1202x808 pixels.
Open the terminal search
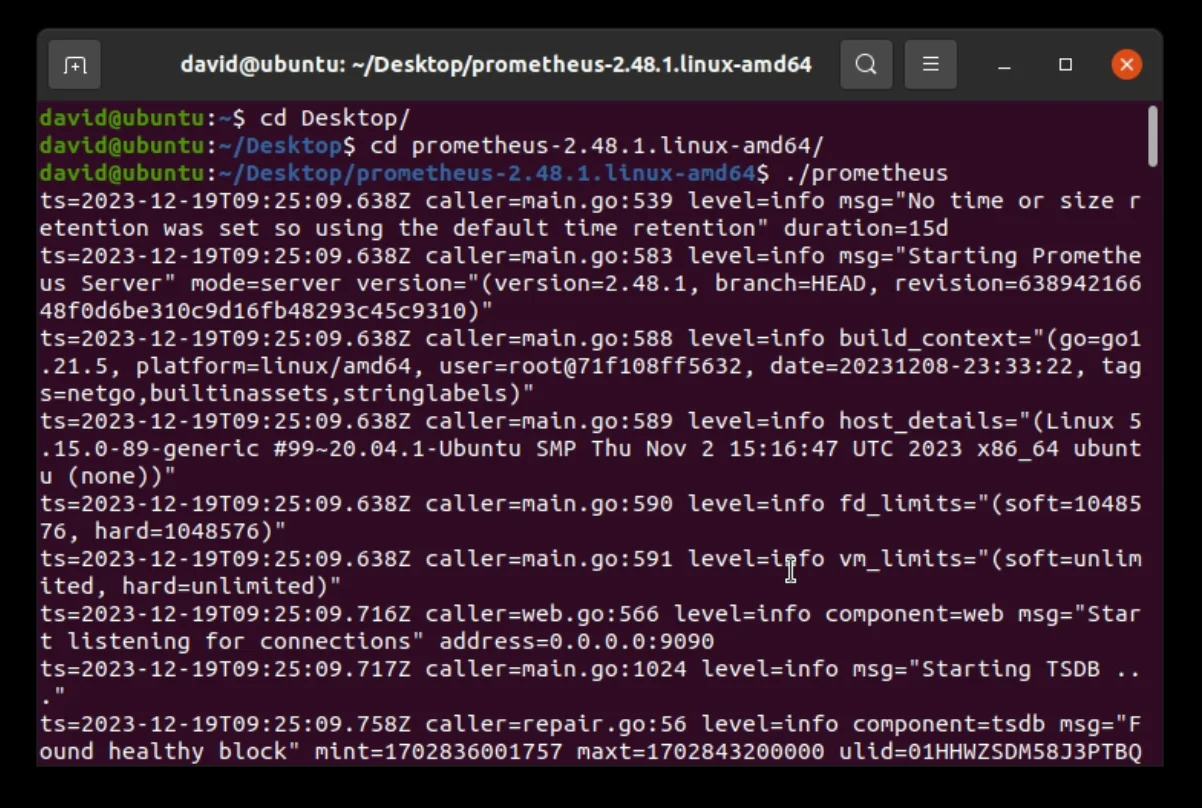866,65
